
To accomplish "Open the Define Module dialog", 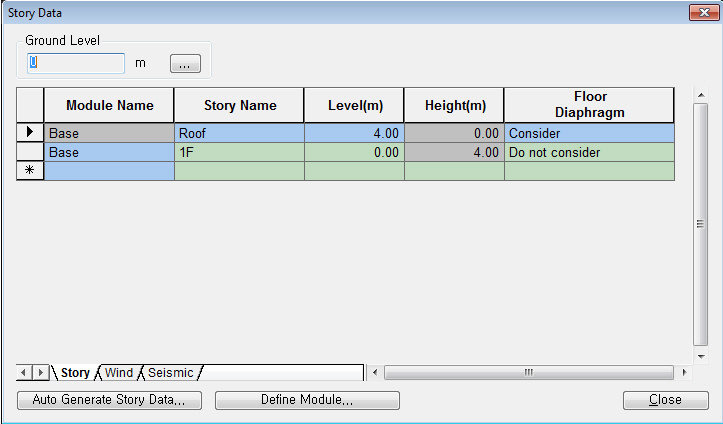I will click(307, 400).
